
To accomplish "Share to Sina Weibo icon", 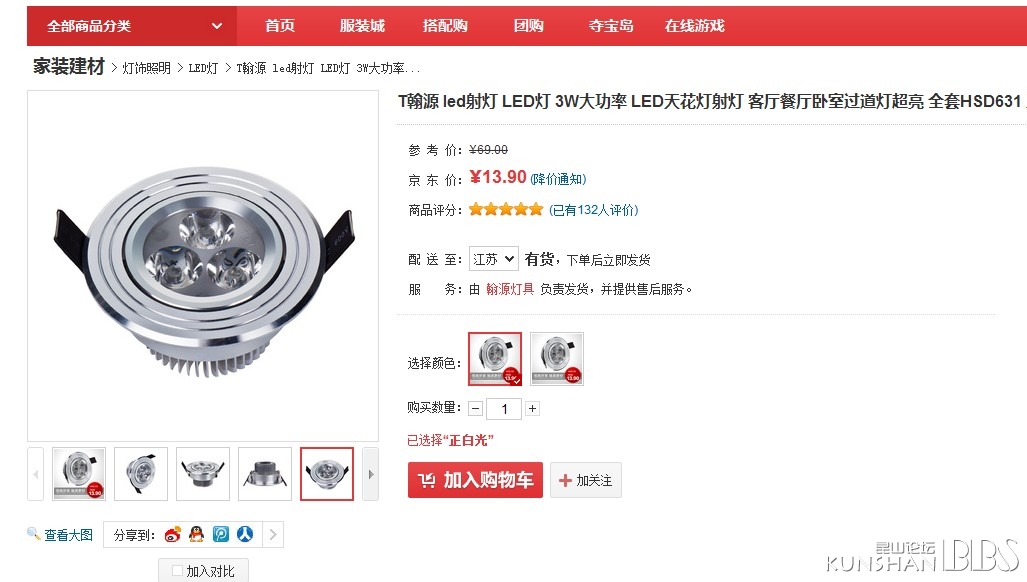I will tap(173, 534).
